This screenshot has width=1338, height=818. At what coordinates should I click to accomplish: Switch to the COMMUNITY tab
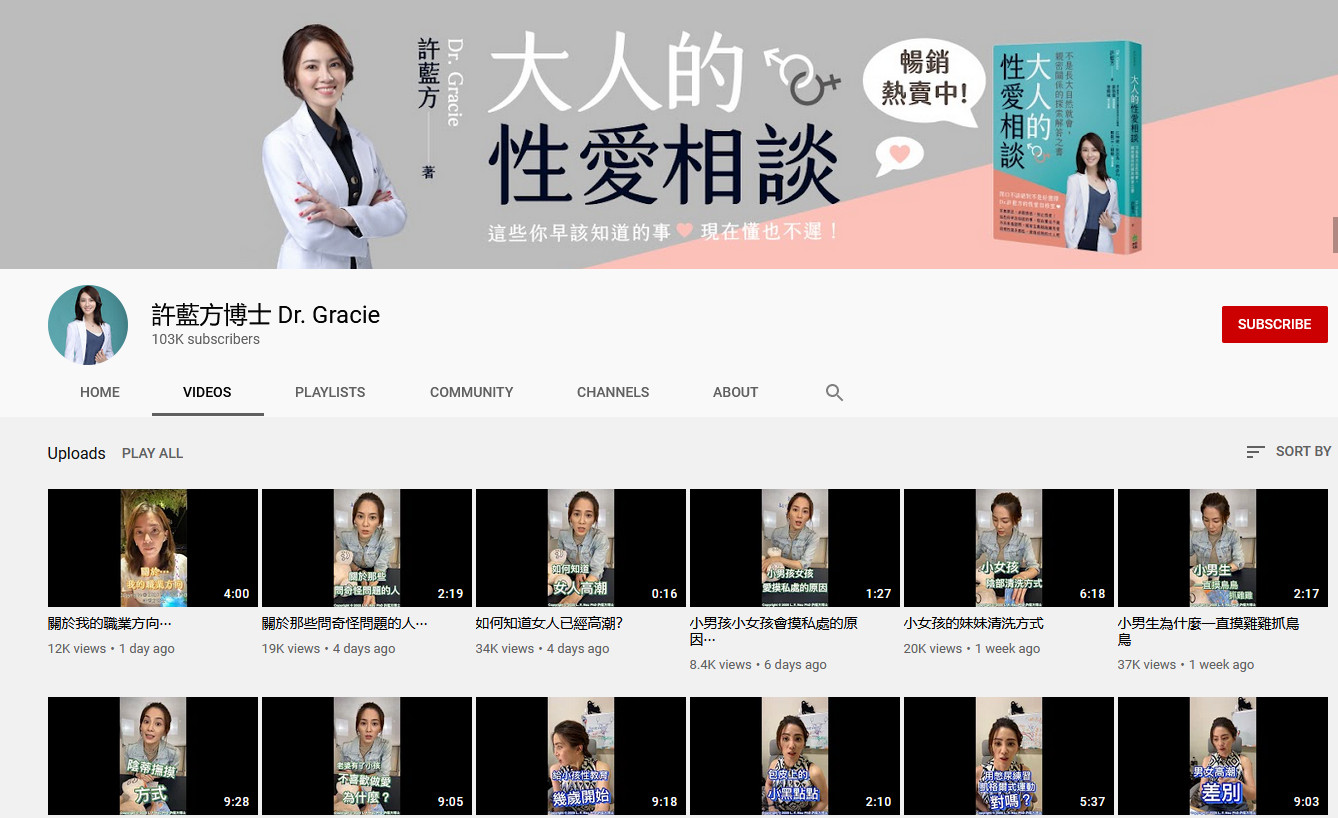tap(471, 392)
